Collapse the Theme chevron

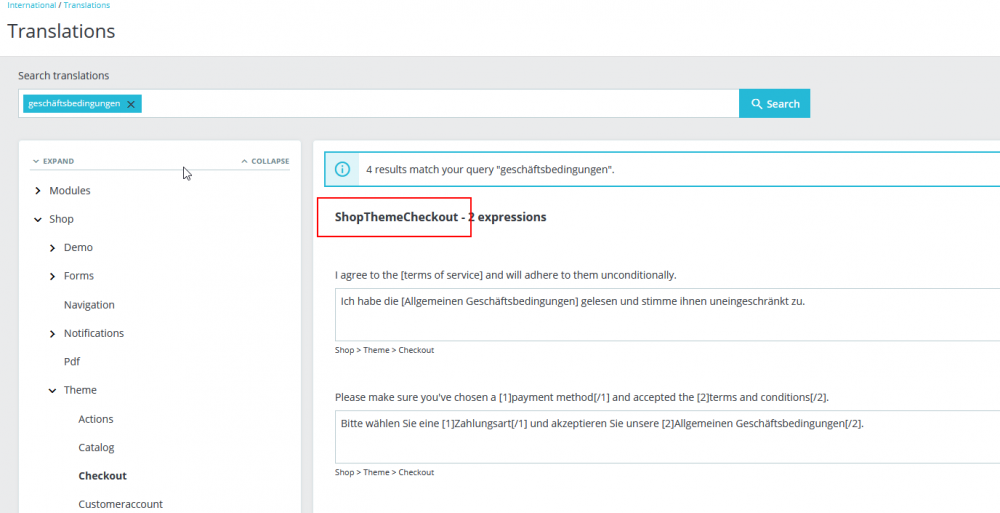tap(52, 390)
